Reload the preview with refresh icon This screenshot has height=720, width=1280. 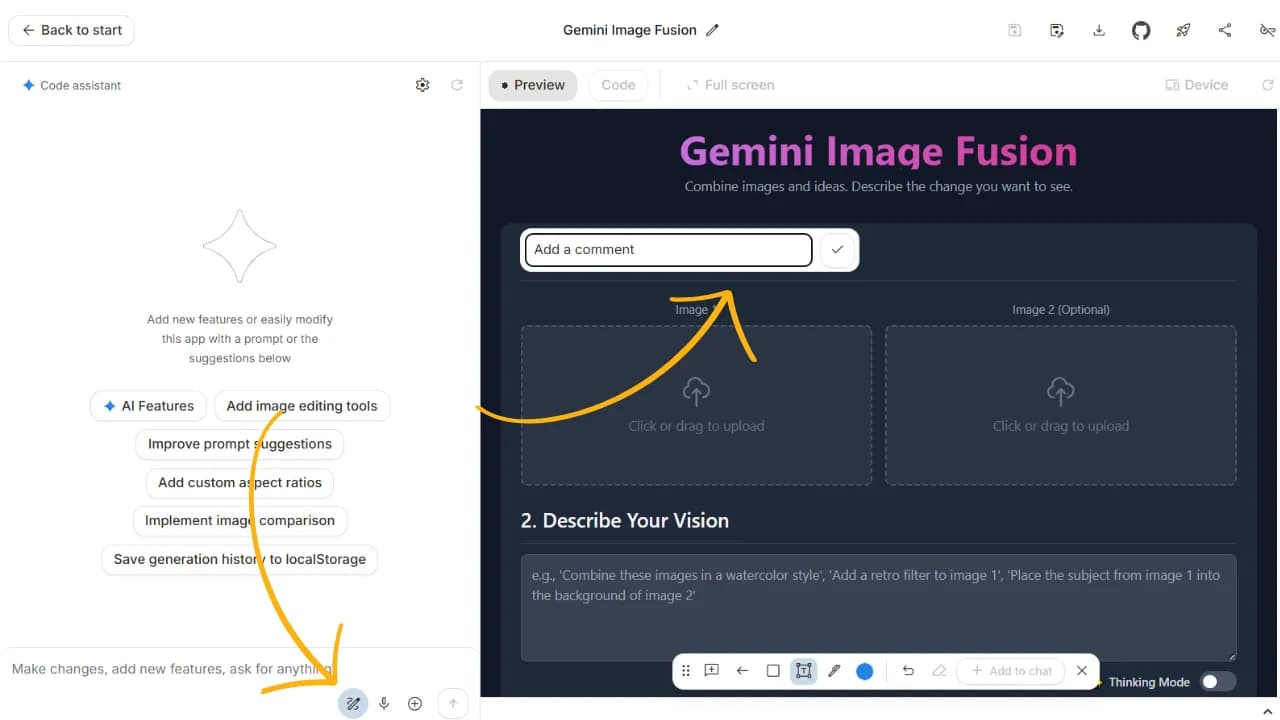[1267, 85]
